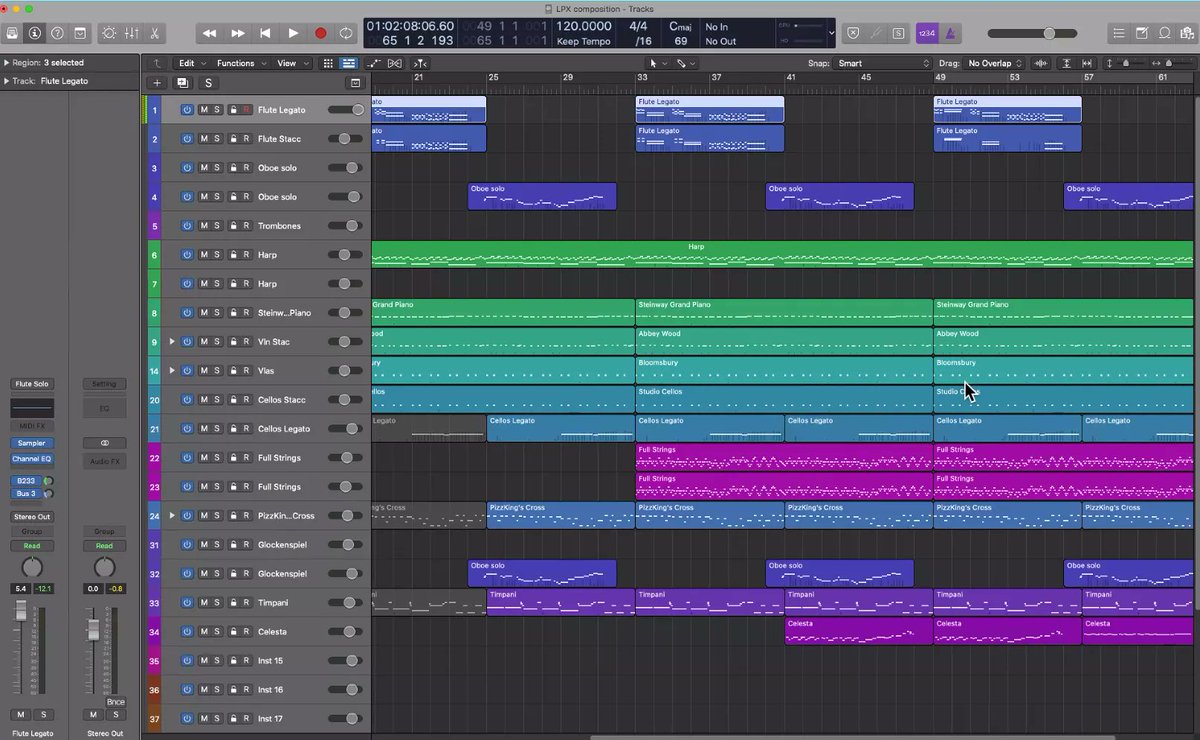
Task: Open the Functions menu
Action: click(241, 63)
